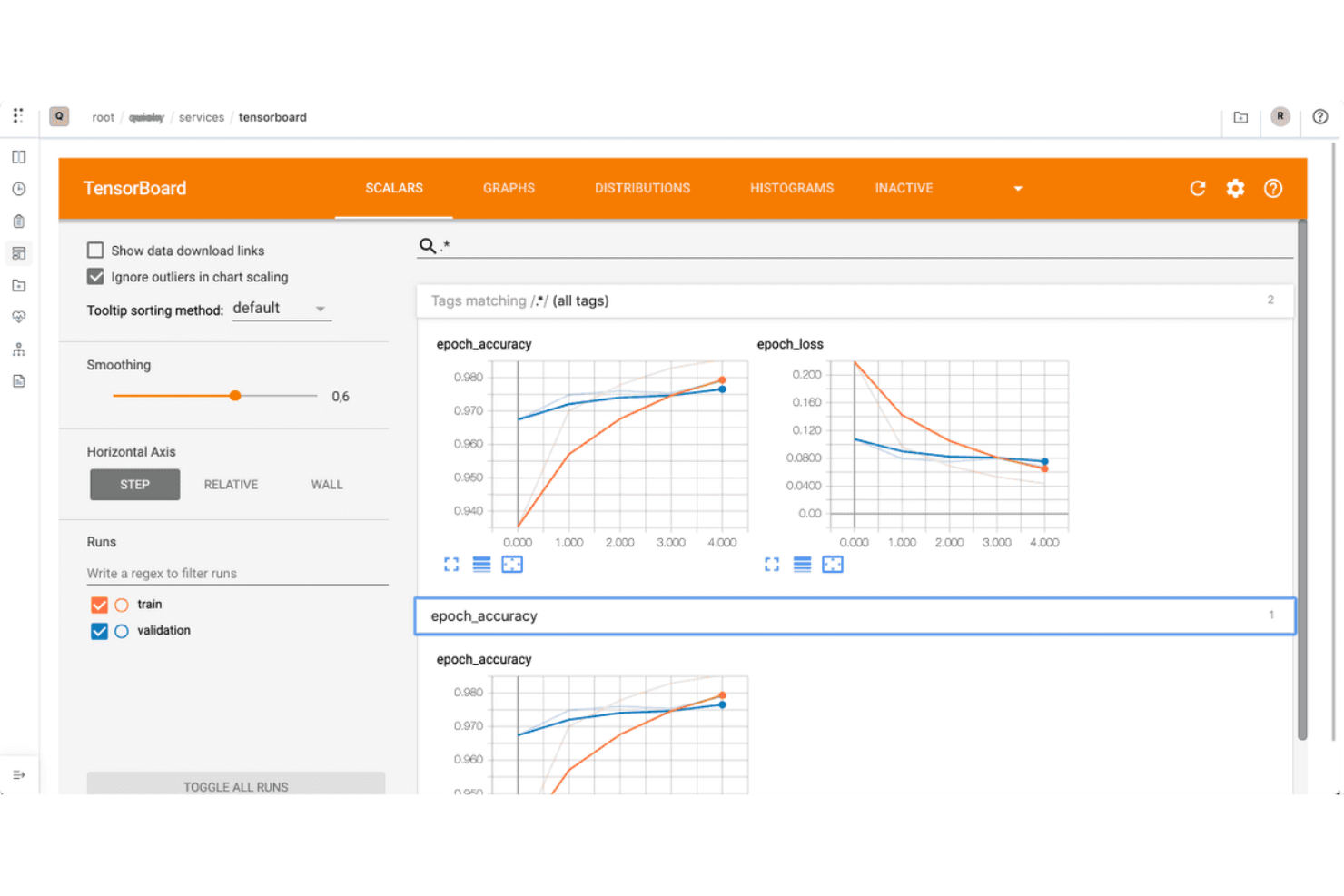This screenshot has height=896, width=1344.
Task: Collapse the epoch_accuracy category header
Action: (855, 615)
